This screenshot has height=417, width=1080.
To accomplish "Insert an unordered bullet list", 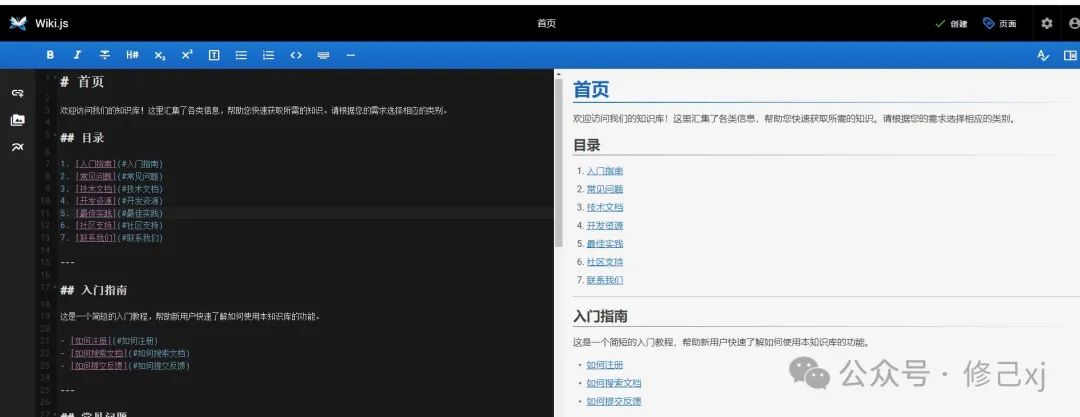I will (241, 55).
